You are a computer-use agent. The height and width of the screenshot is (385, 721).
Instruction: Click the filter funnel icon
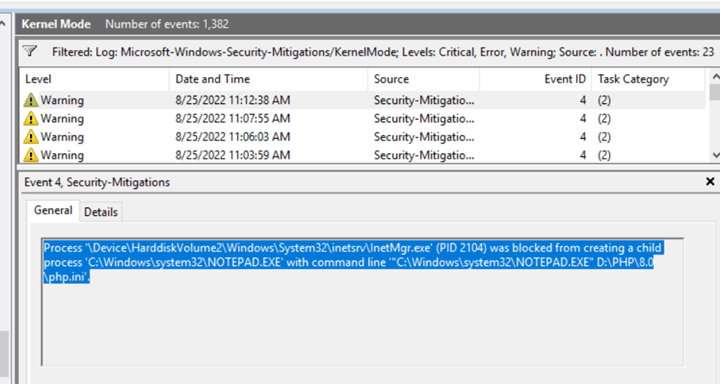(x=30, y=51)
